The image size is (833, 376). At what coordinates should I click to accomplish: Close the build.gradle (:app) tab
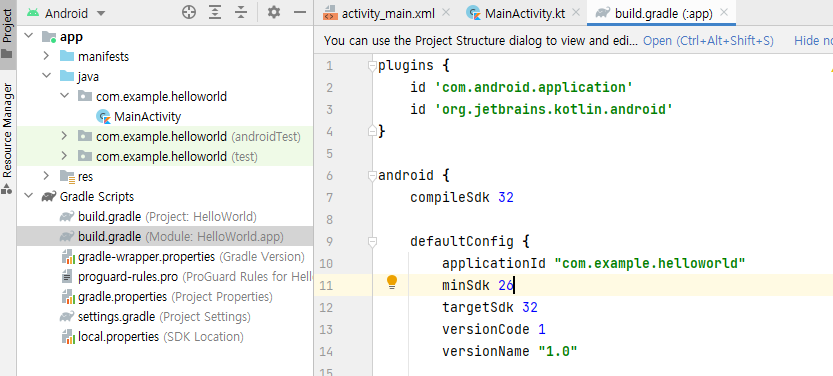[x=724, y=12]
